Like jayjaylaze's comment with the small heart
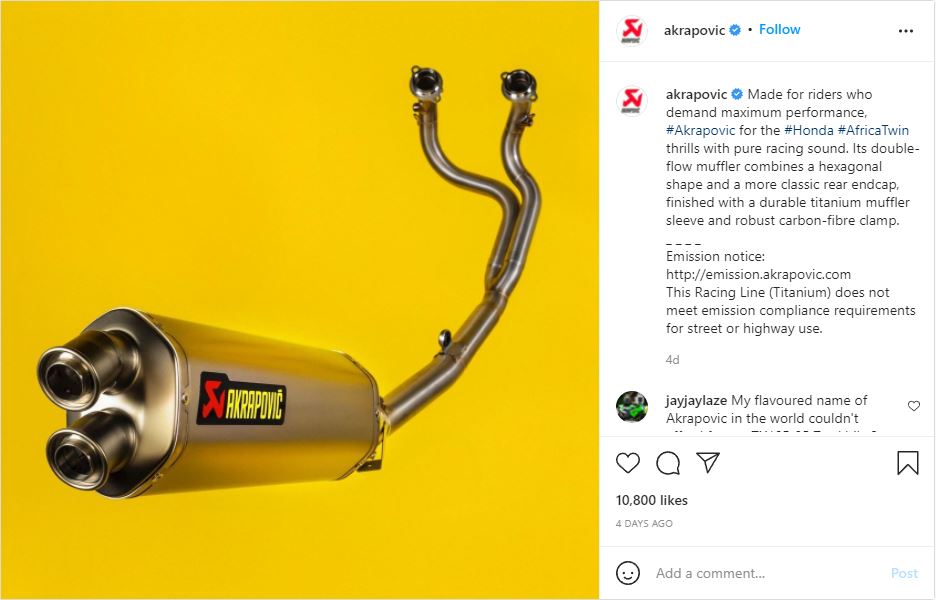This screenshot has height=600, width=936. pos(913,406)
